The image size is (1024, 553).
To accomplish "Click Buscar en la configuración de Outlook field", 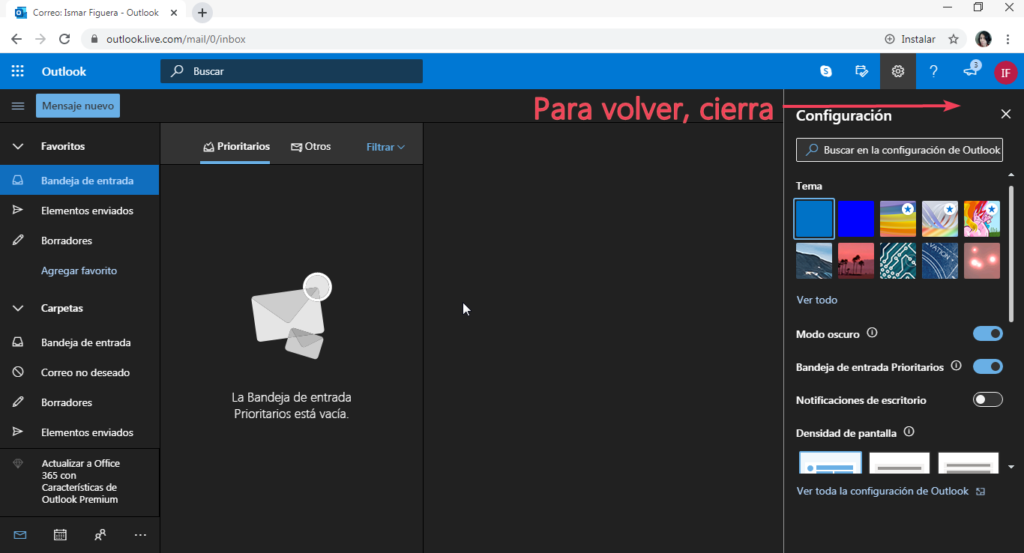I will coord(899,150).
